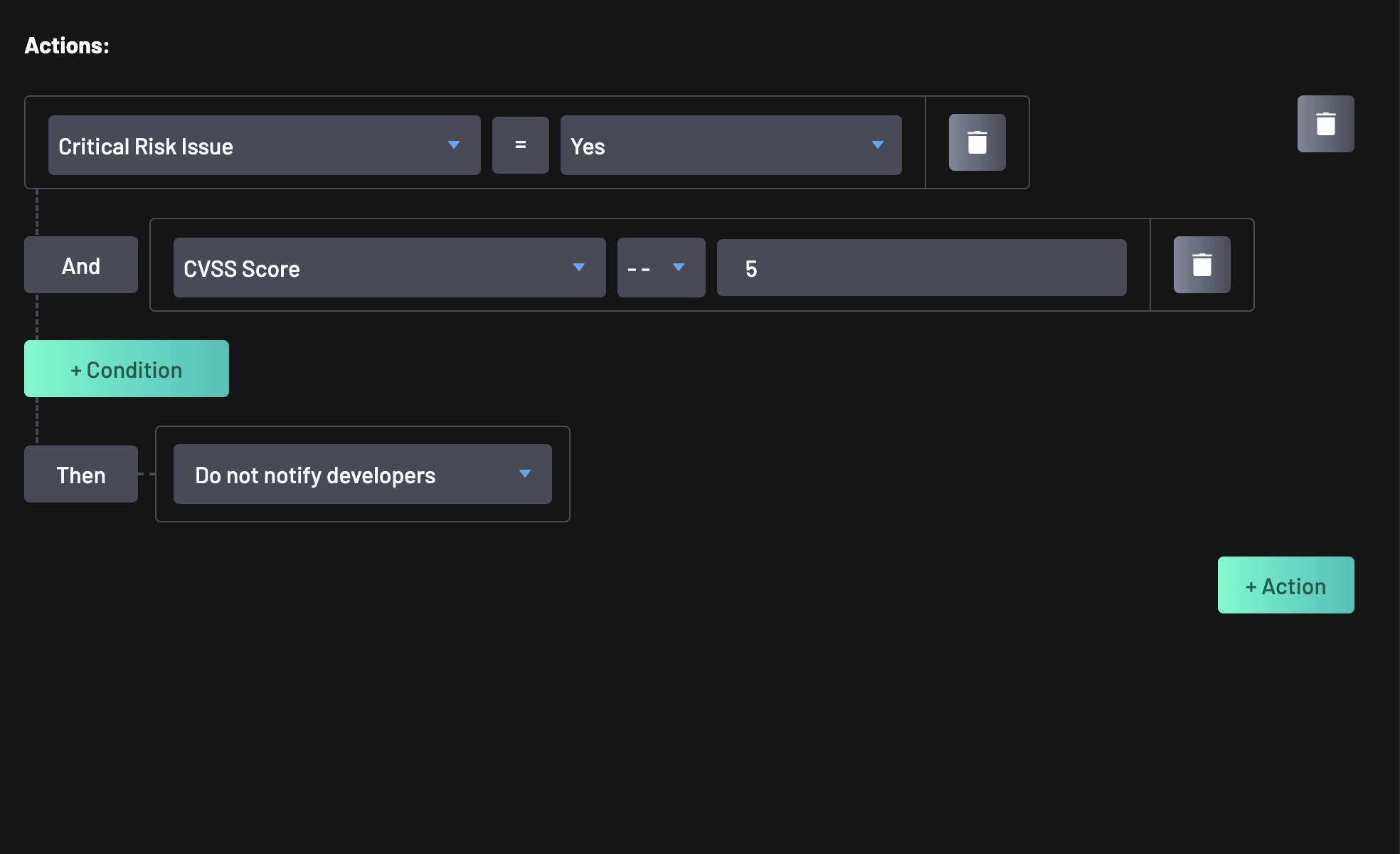Viewport: 1400px width, 854px height.
Task: Click the And connector button
Action: [x=81, y=265]
